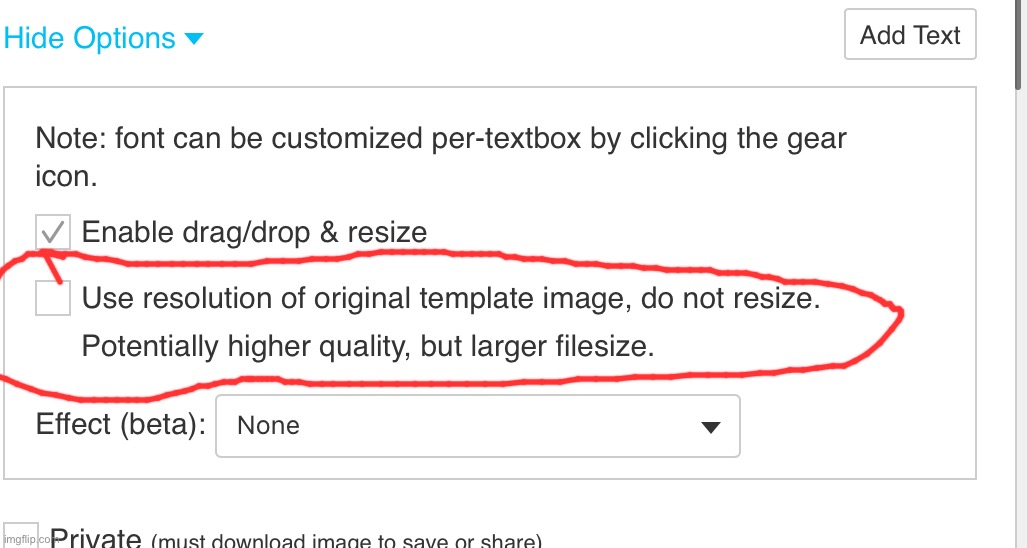Click the Private label text
Image resolution: width=1027 pixels, height=548 pixels.
point(97,539)
